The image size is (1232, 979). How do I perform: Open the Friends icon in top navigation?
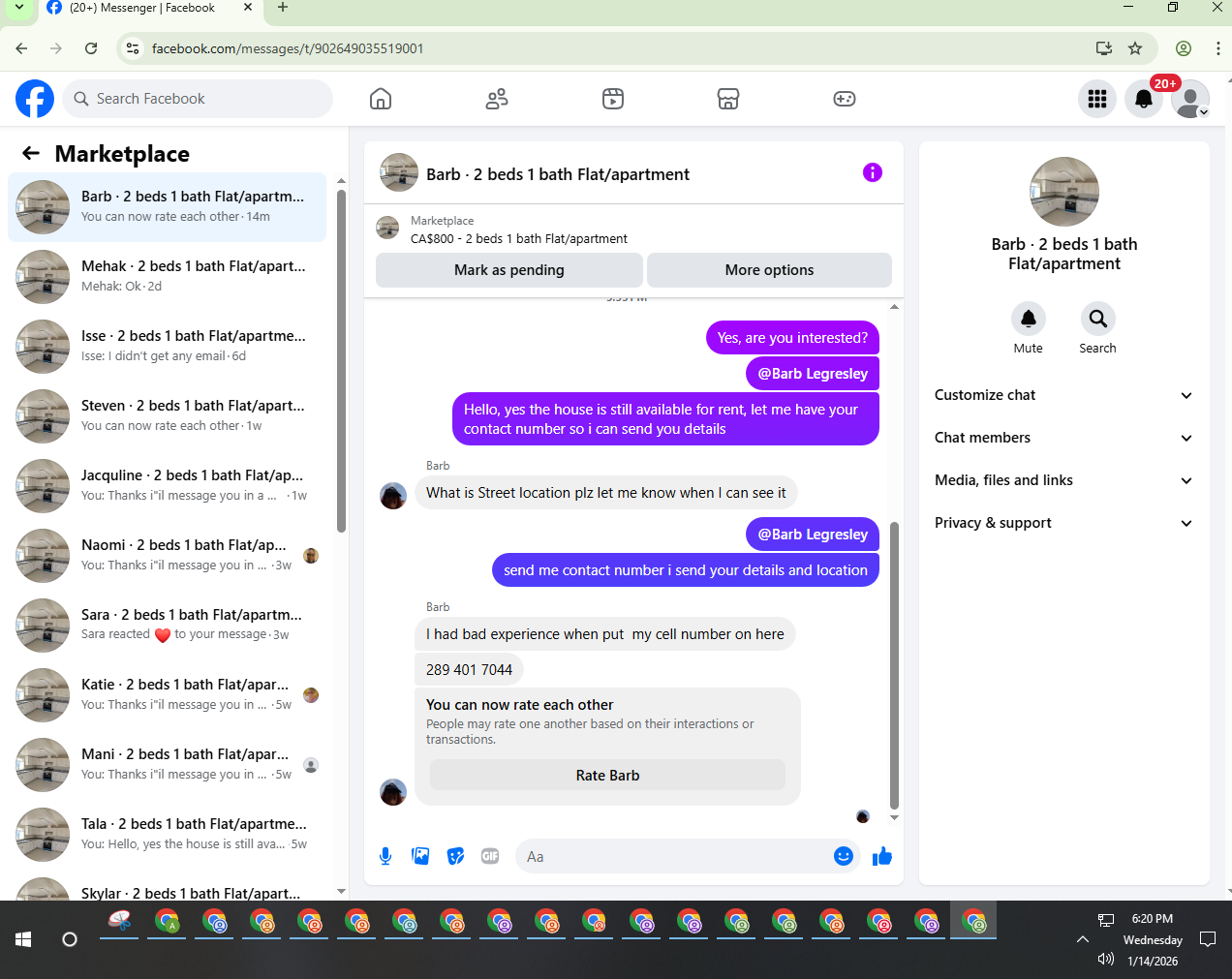[x=497, y=99]
